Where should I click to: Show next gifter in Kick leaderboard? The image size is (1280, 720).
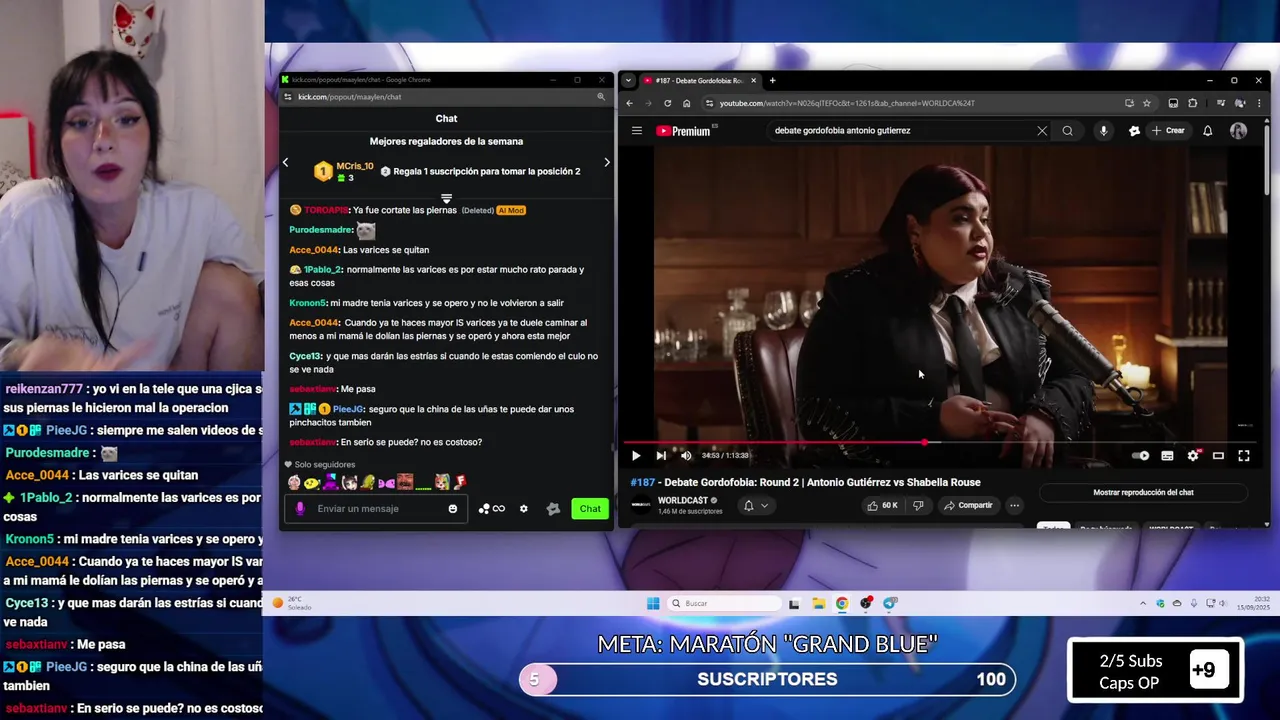click(607, 163)
